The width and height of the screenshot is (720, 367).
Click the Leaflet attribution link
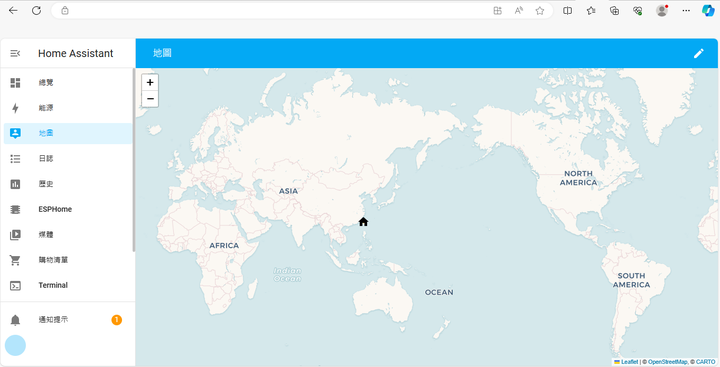click(629, 362)
